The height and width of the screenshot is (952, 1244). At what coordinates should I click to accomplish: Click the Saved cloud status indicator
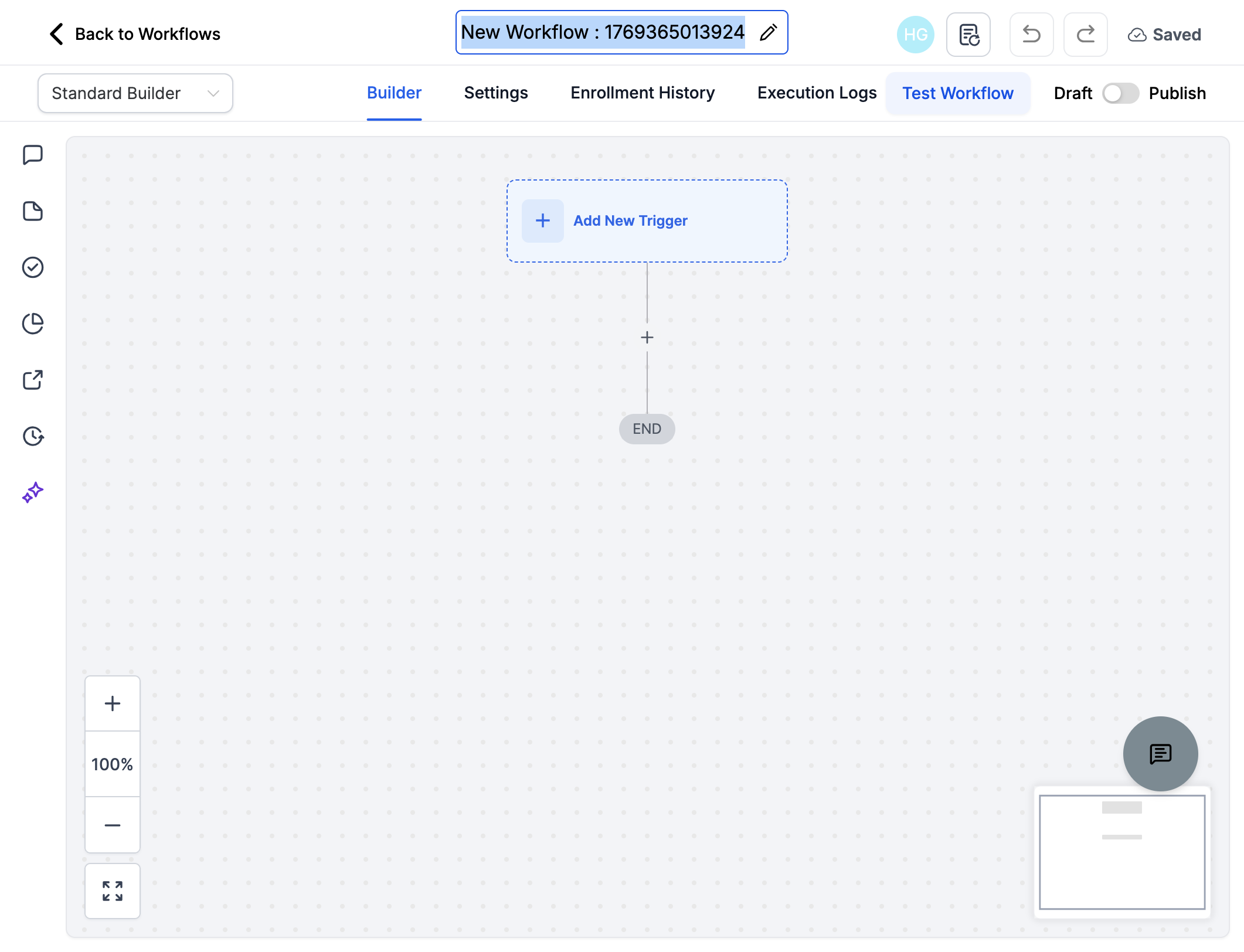tap(1164, 35)
